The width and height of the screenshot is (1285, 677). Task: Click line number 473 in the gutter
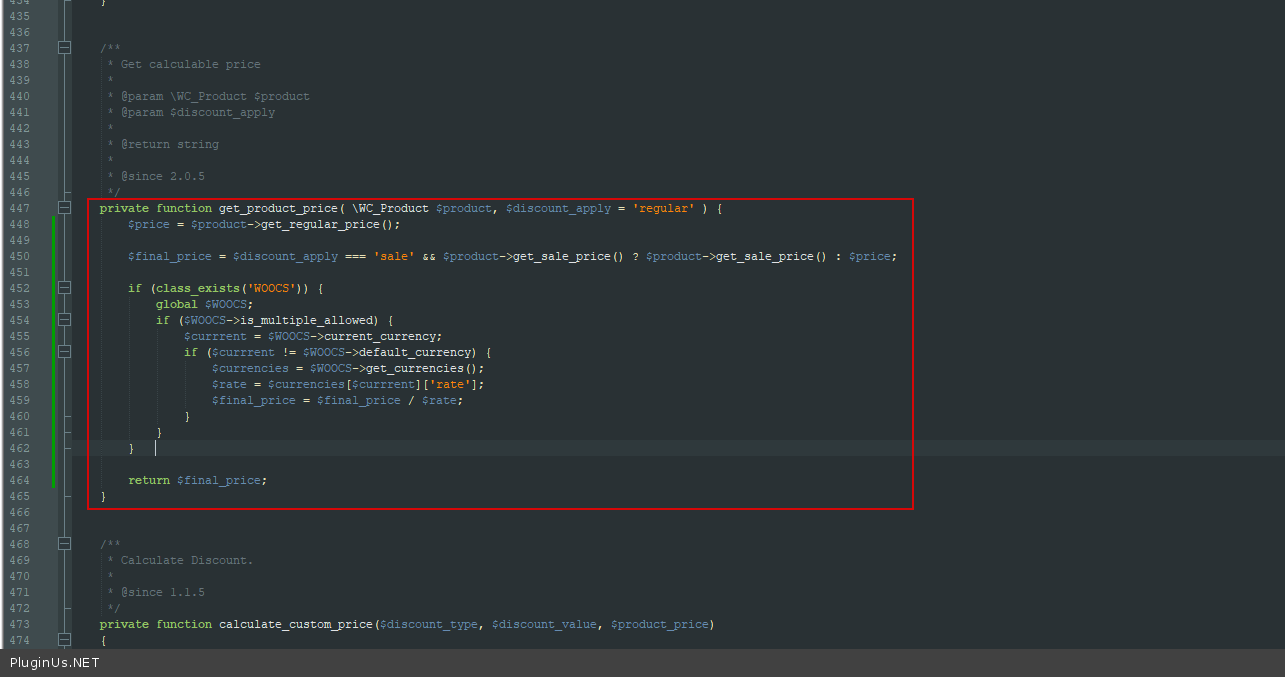19,624
